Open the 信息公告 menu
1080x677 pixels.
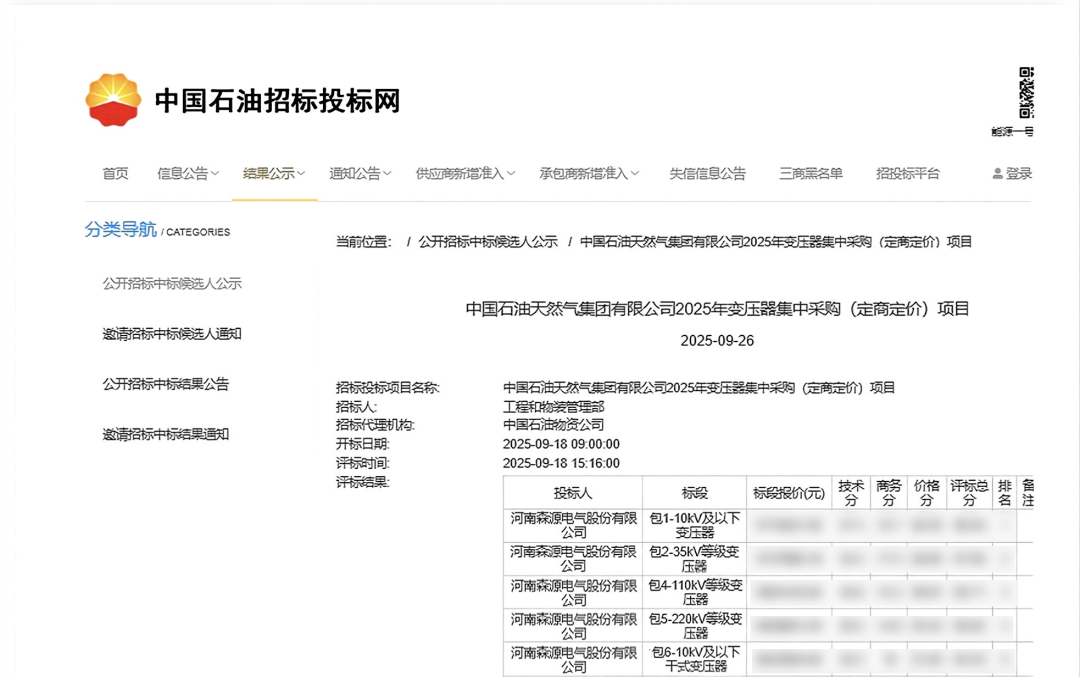pyautogui.click(x=183, y=174)
